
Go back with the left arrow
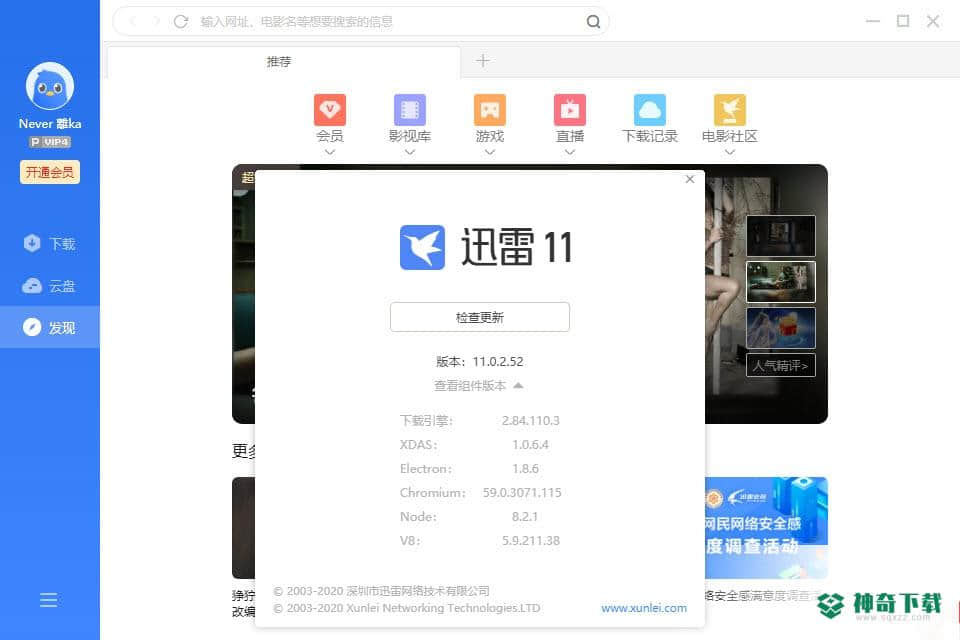[x=133, y=21]
